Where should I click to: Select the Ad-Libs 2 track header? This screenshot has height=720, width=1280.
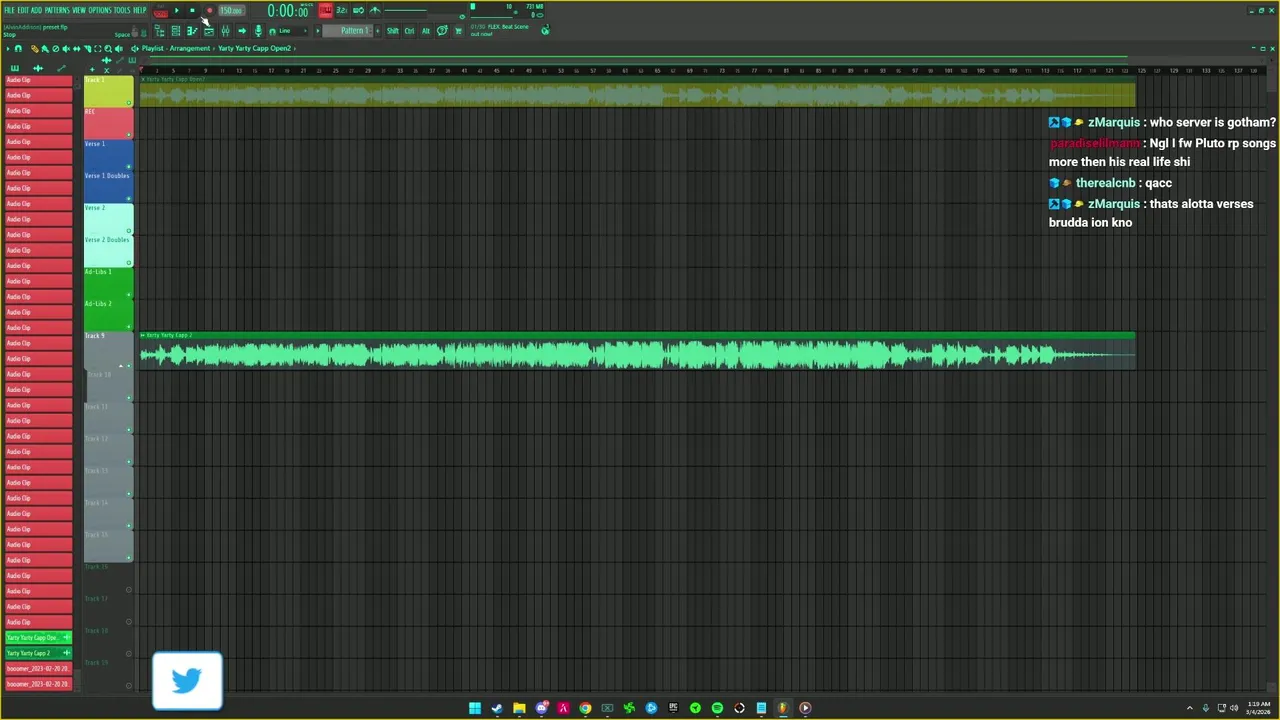[x=108, y=315]
